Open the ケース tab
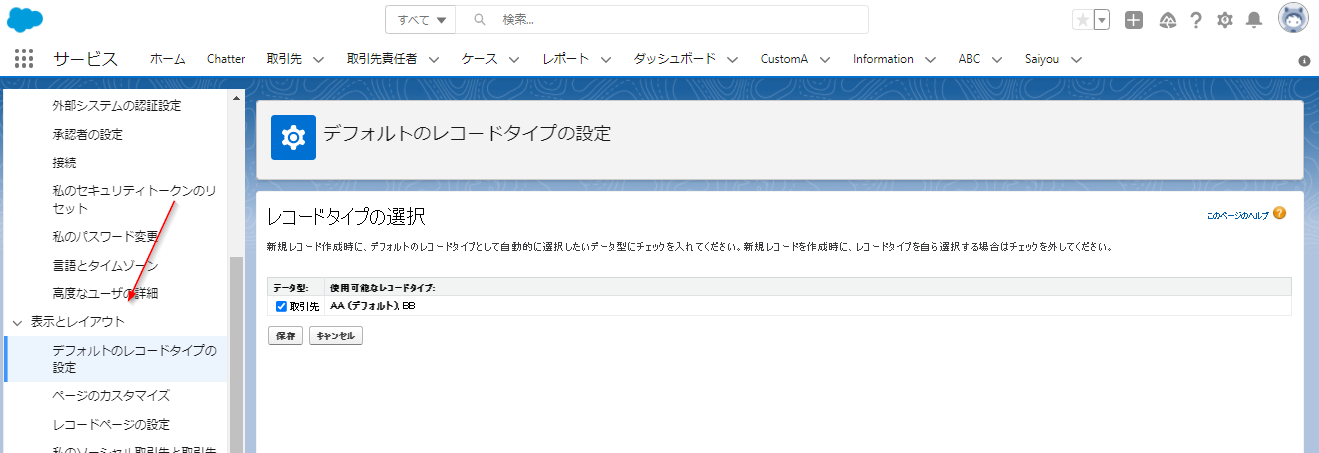 [479, 59]
